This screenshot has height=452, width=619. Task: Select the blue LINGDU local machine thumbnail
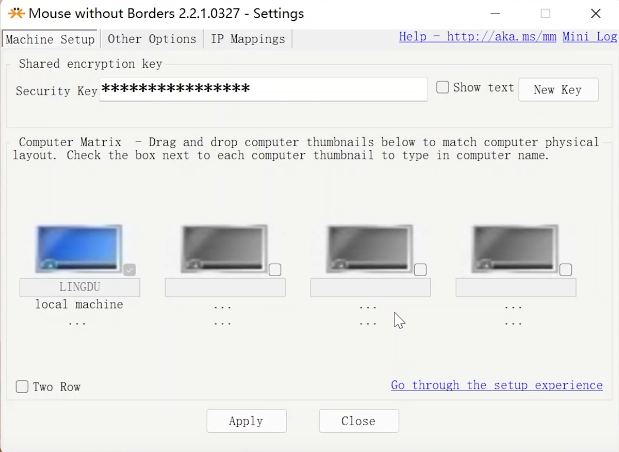point(78,248)
